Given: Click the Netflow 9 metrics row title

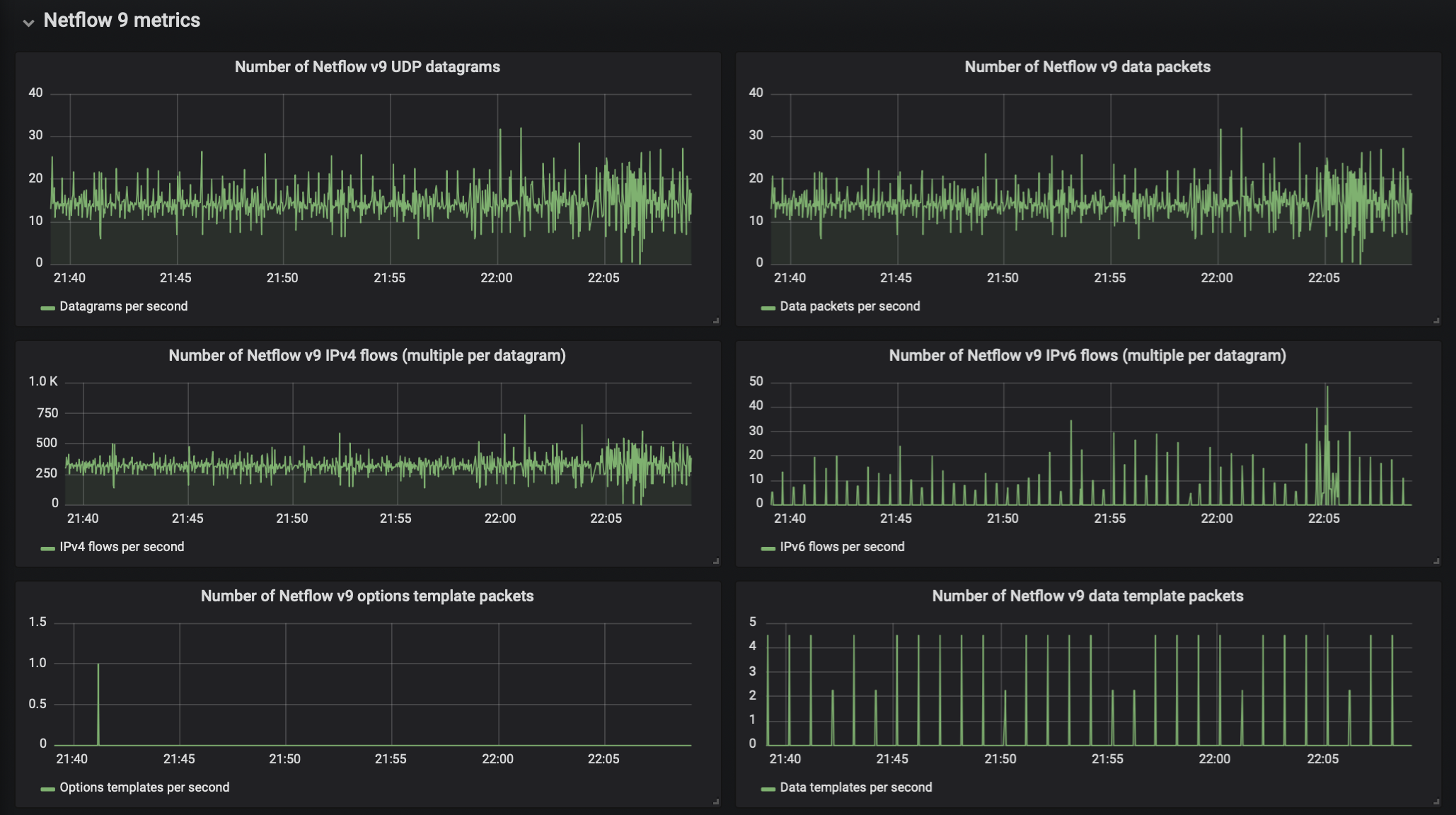Looking at the screenshot, I should tap(122, 21).
